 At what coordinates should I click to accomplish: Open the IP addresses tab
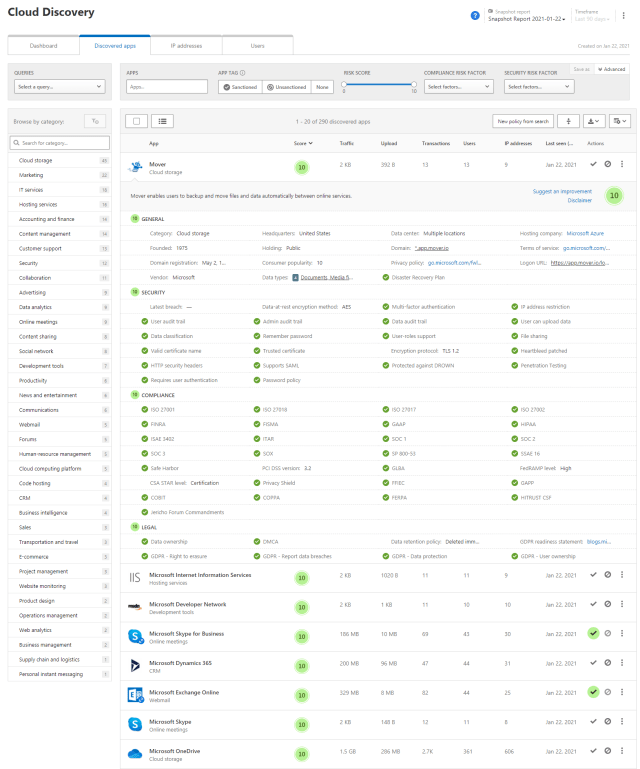[x=186, y=46]
